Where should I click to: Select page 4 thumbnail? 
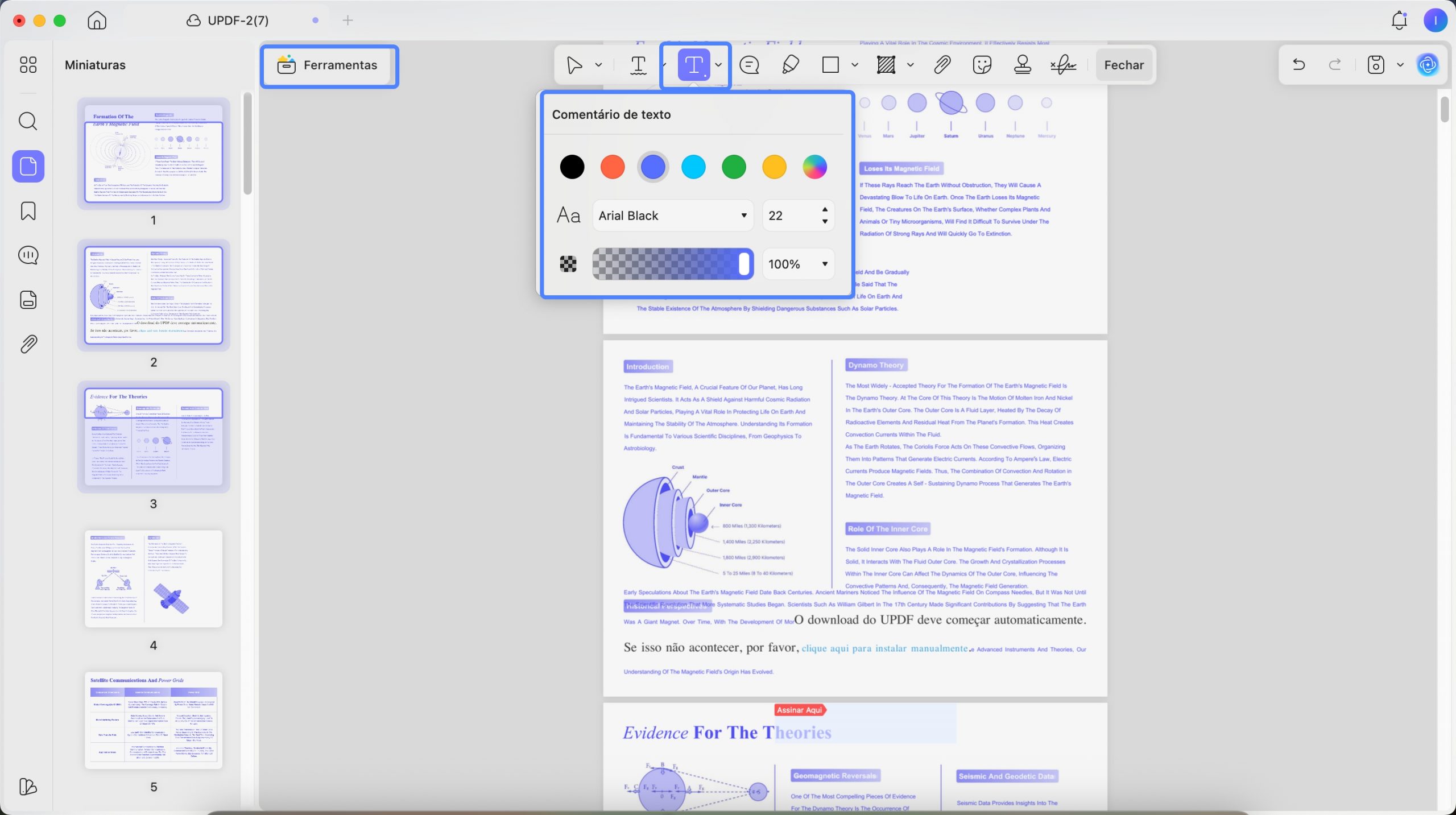[x=154, y=578]
